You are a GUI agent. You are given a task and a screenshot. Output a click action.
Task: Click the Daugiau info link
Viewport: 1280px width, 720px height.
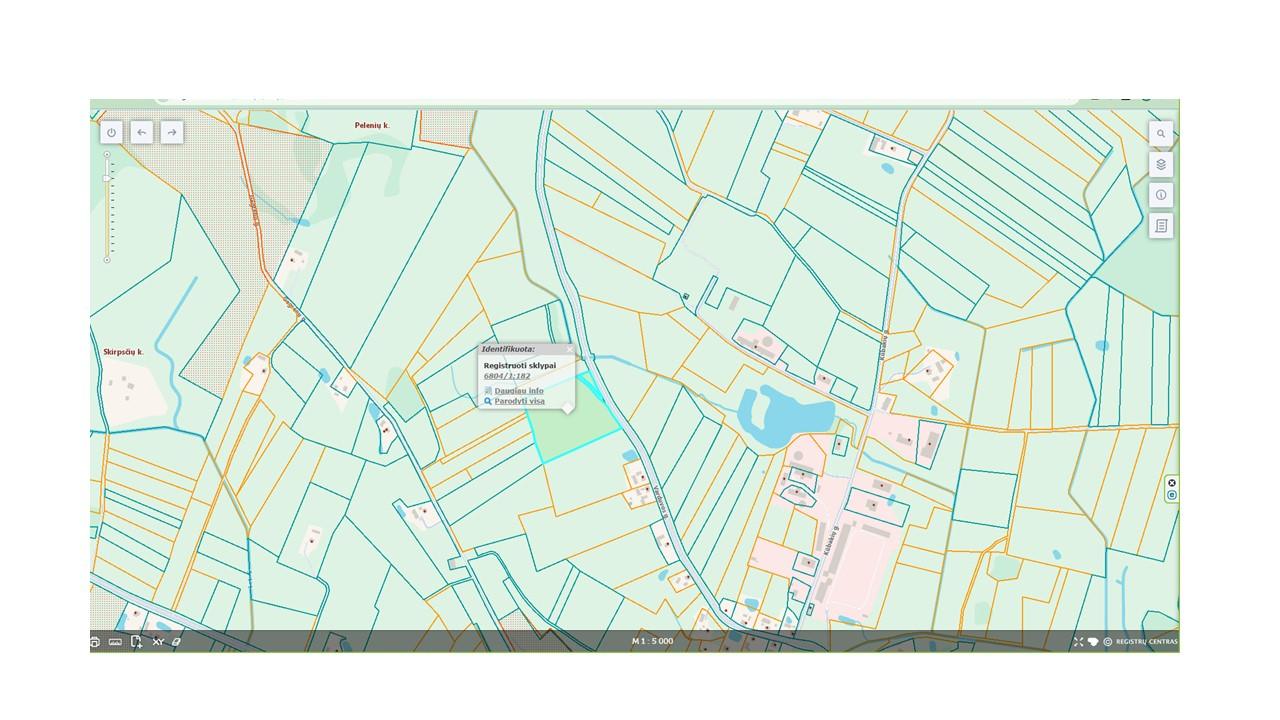519,391
